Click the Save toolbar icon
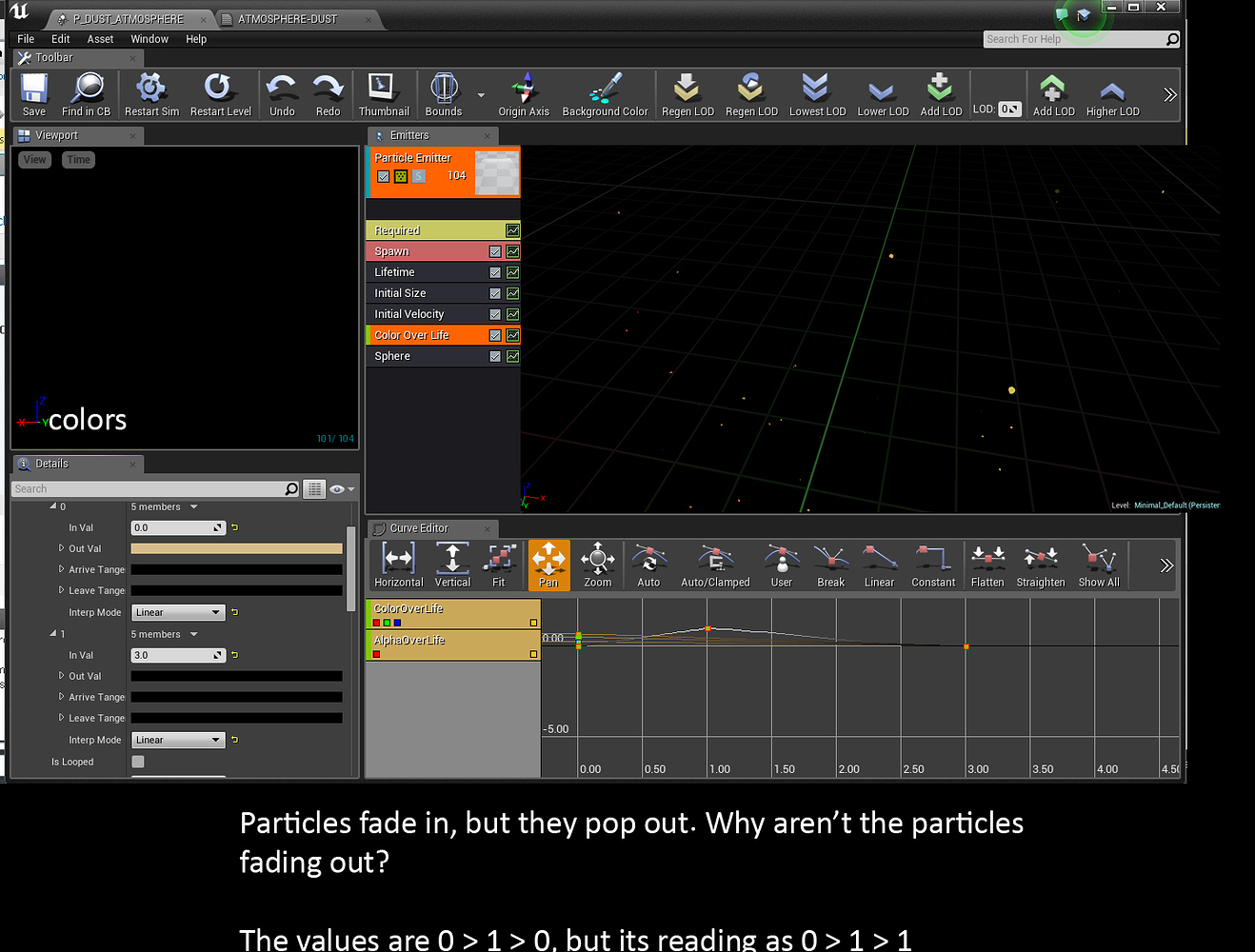 tap(34, 94)
